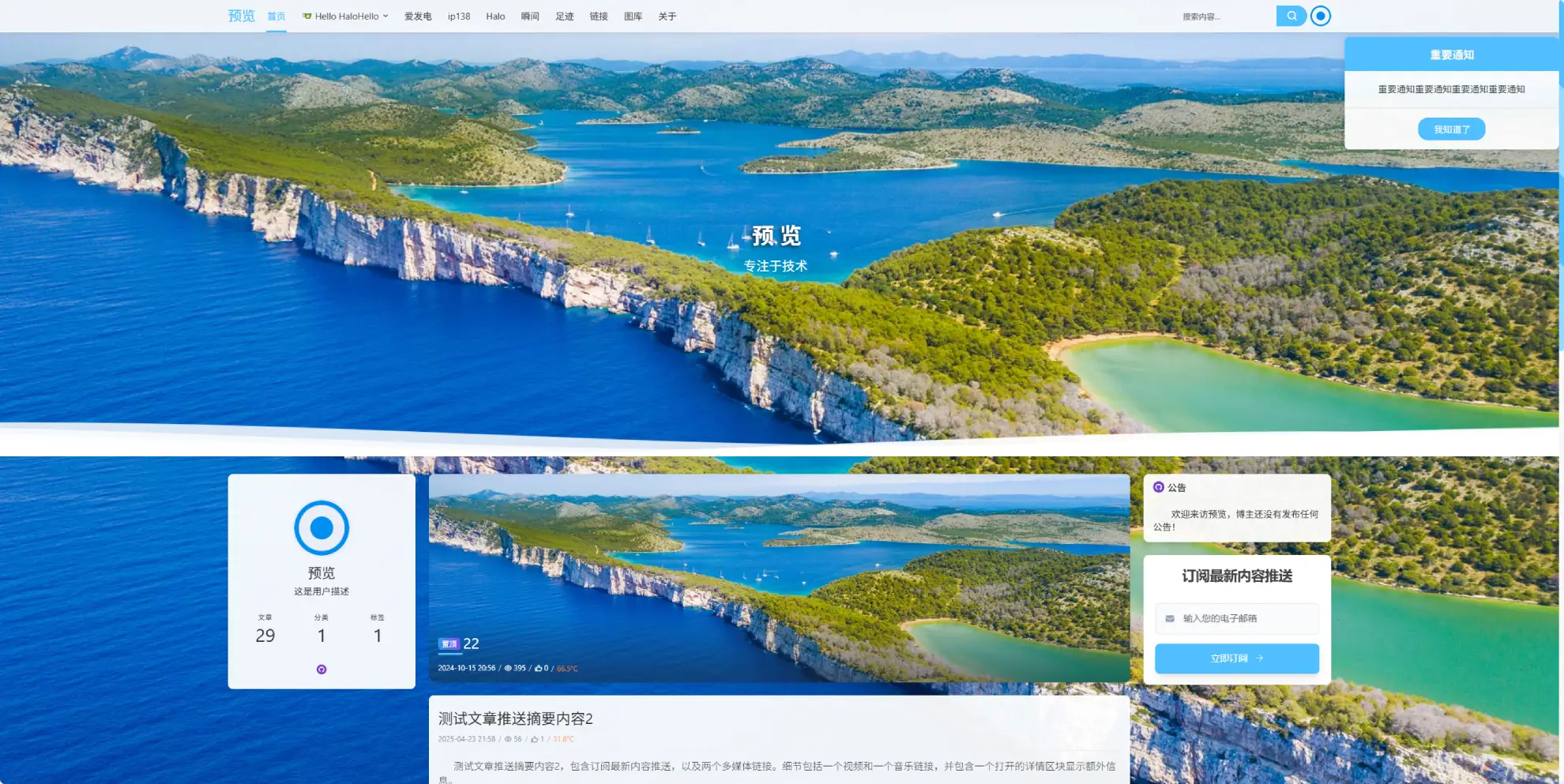Open the user avatar icon in navbar
This screenshot has height=784, width=1564.
click(1320, 16)
